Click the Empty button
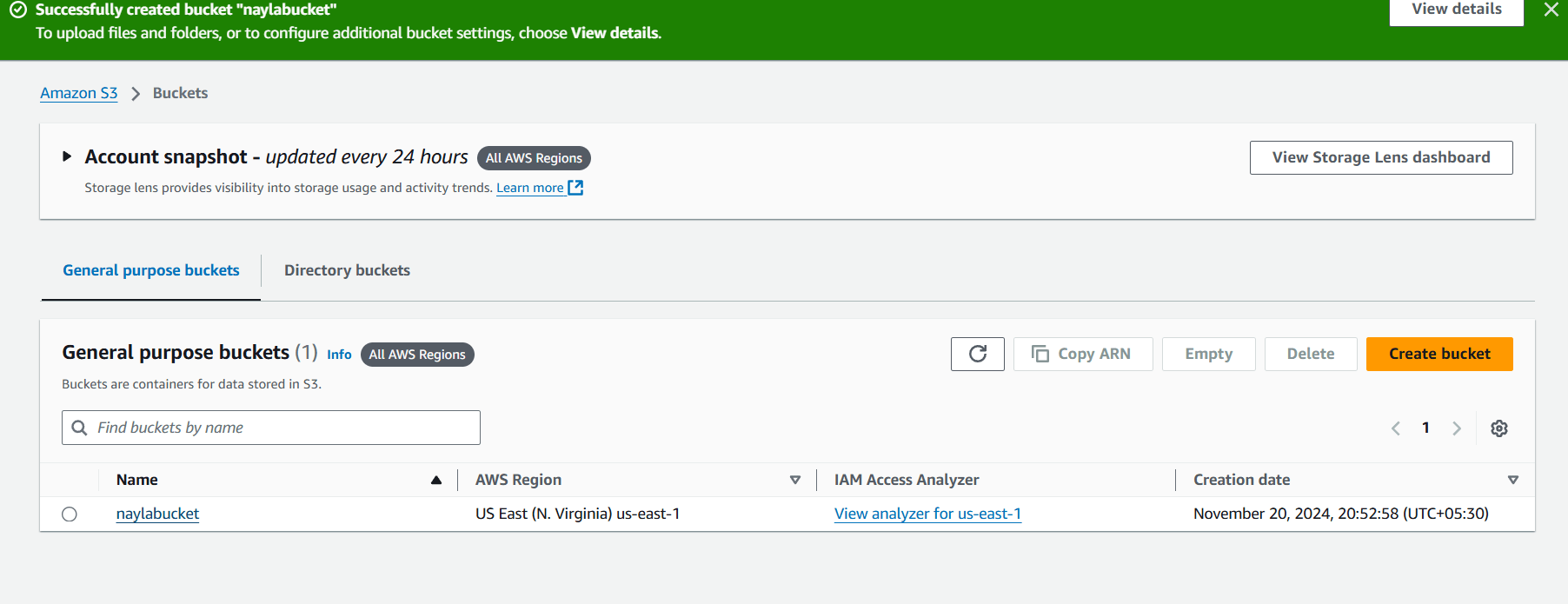The width and height of the screenshot is (1568, 604). (1208, 354)
